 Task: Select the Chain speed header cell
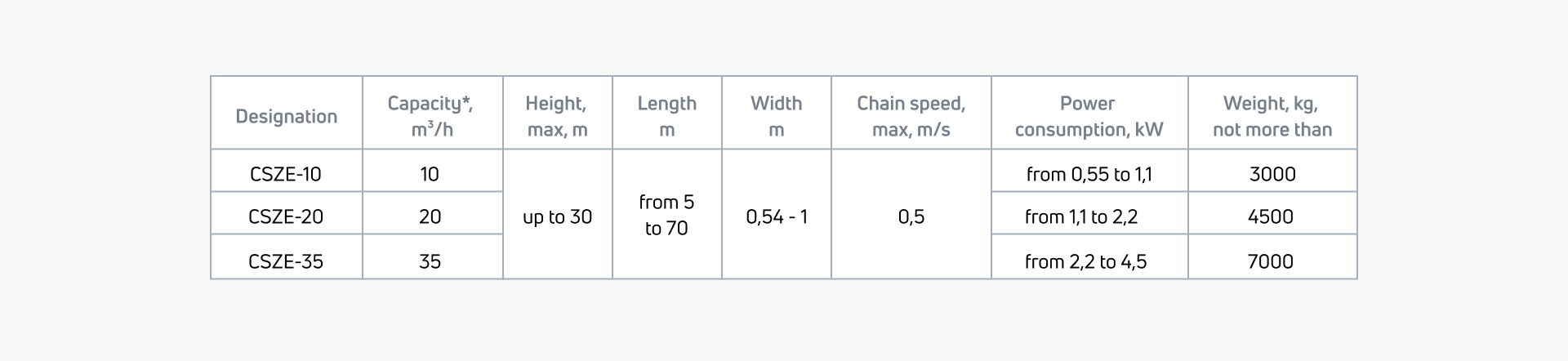click(x=911, y=116)
